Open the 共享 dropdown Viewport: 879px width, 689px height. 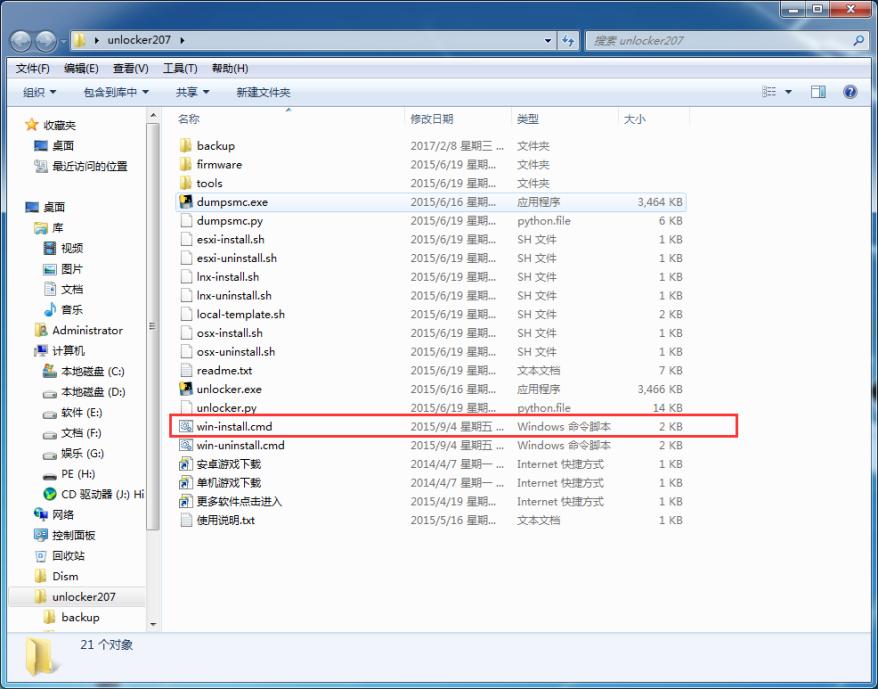tap(192, 92)
